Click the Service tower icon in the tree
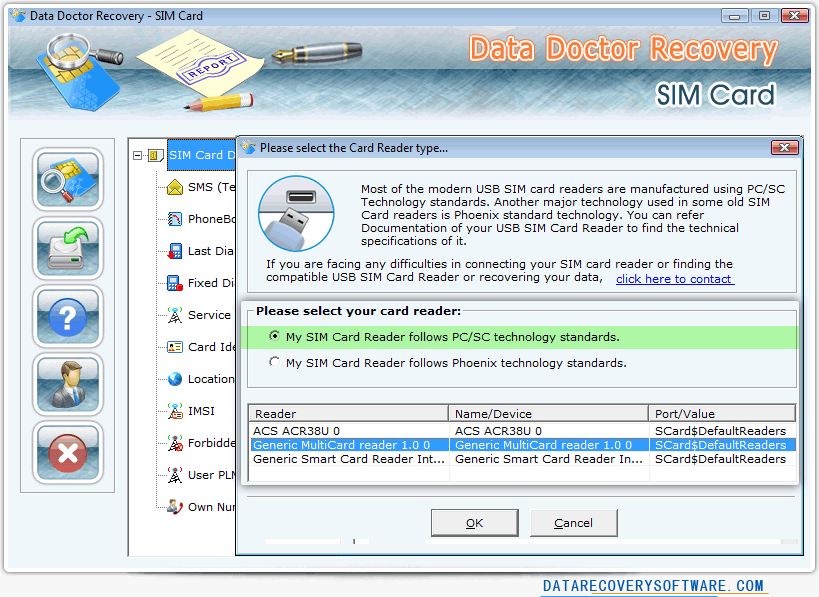This screenshot has height=597, width=819. [174, 315]
